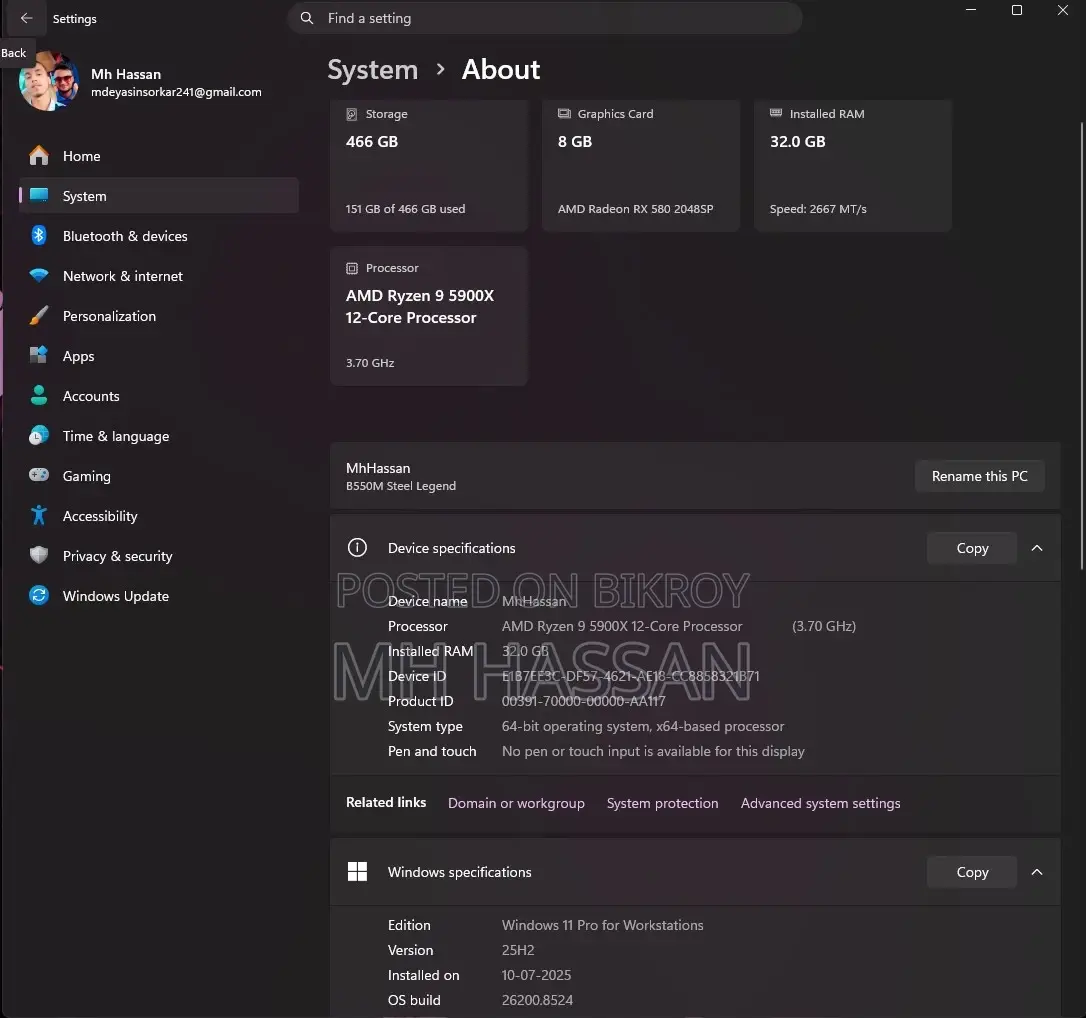Click the 25H2 version value
1086x1018 pixels.
click(x=517, y=950)
